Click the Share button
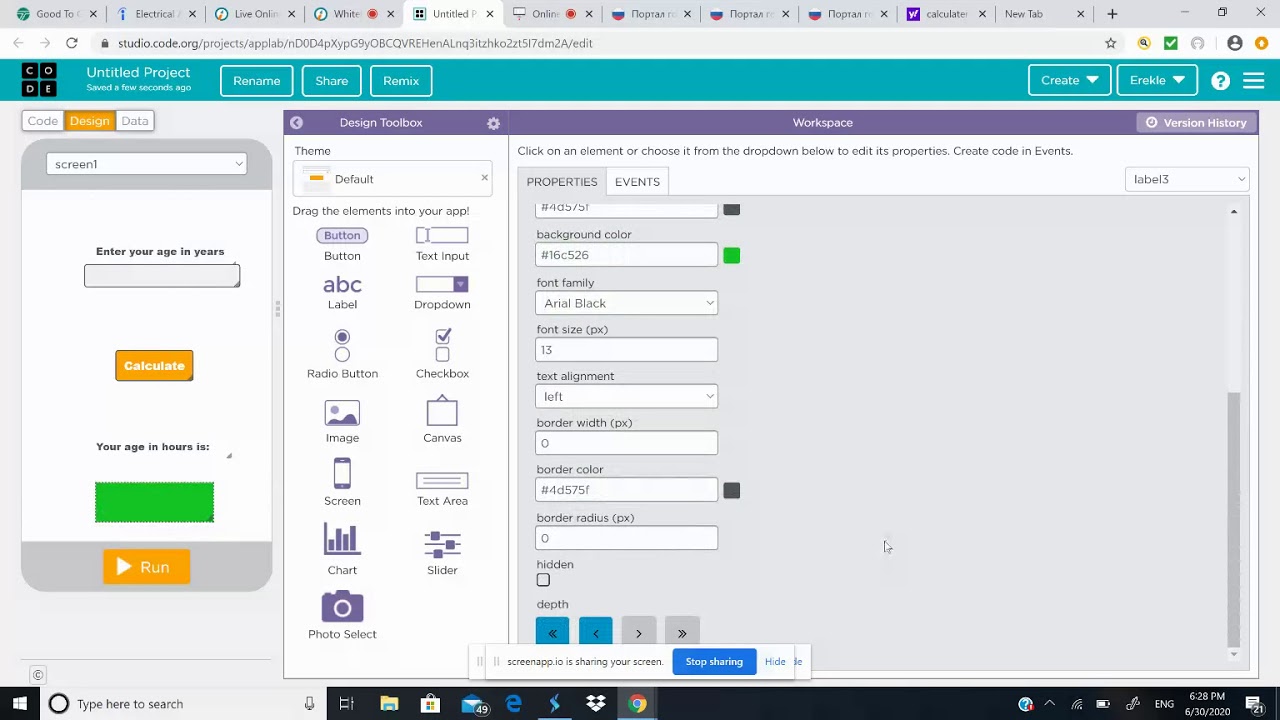The width and height of the screenshot is (1280, 720). coord(332,81)
